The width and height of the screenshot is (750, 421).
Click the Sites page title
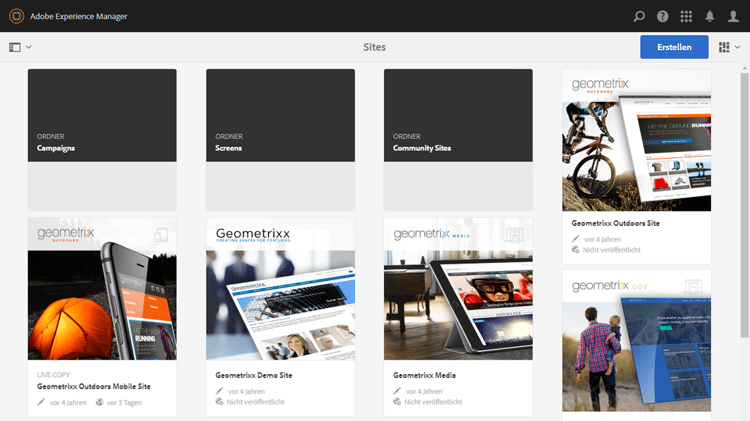[x=375, y=47]
